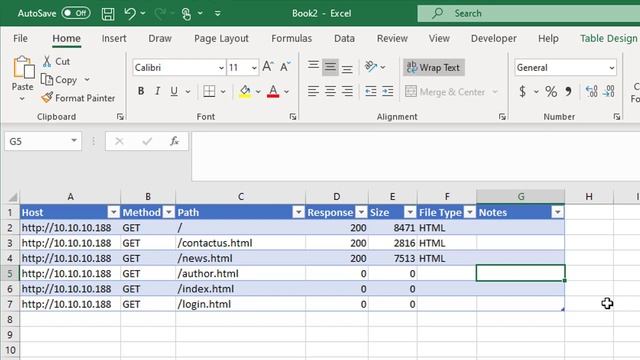Click the Paste clipboard icon
The width and height of the screenshot is (640, 360).
(23, 67)
